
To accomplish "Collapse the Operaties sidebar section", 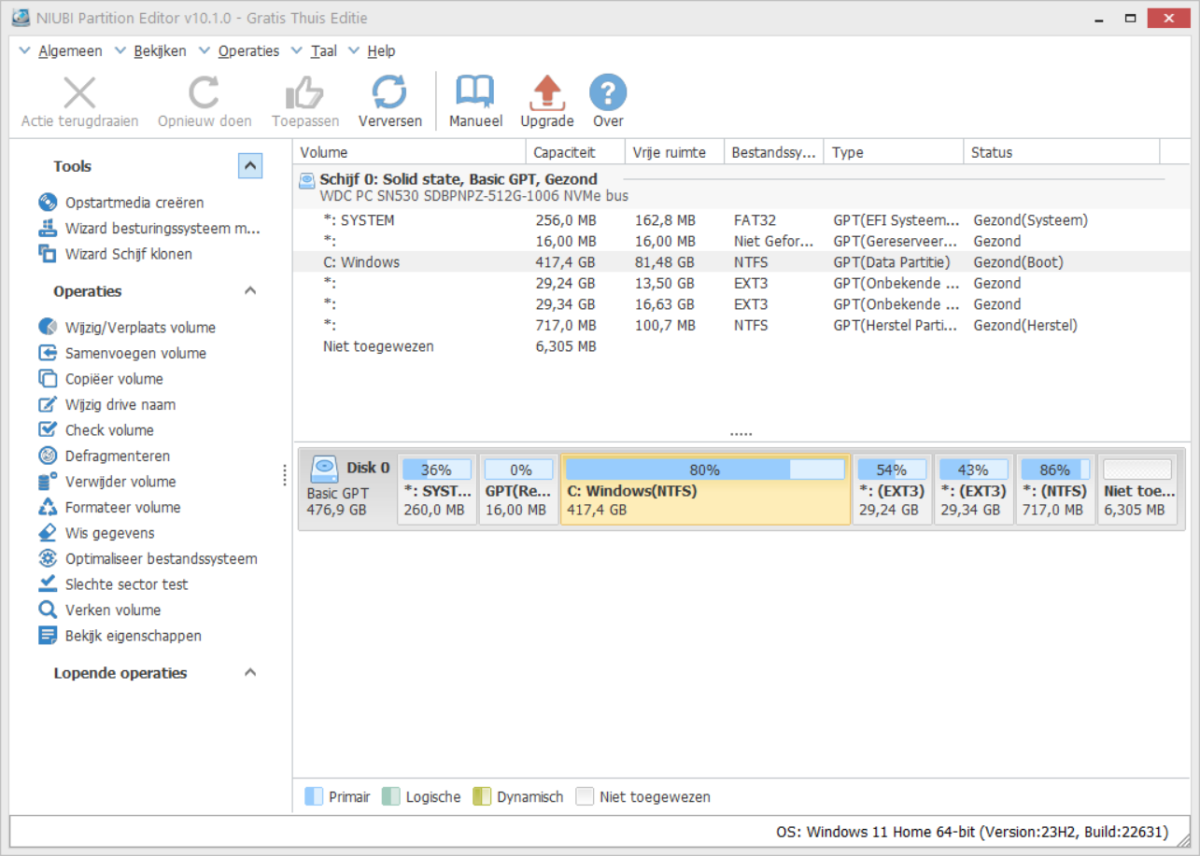I will tap(250, 291).
